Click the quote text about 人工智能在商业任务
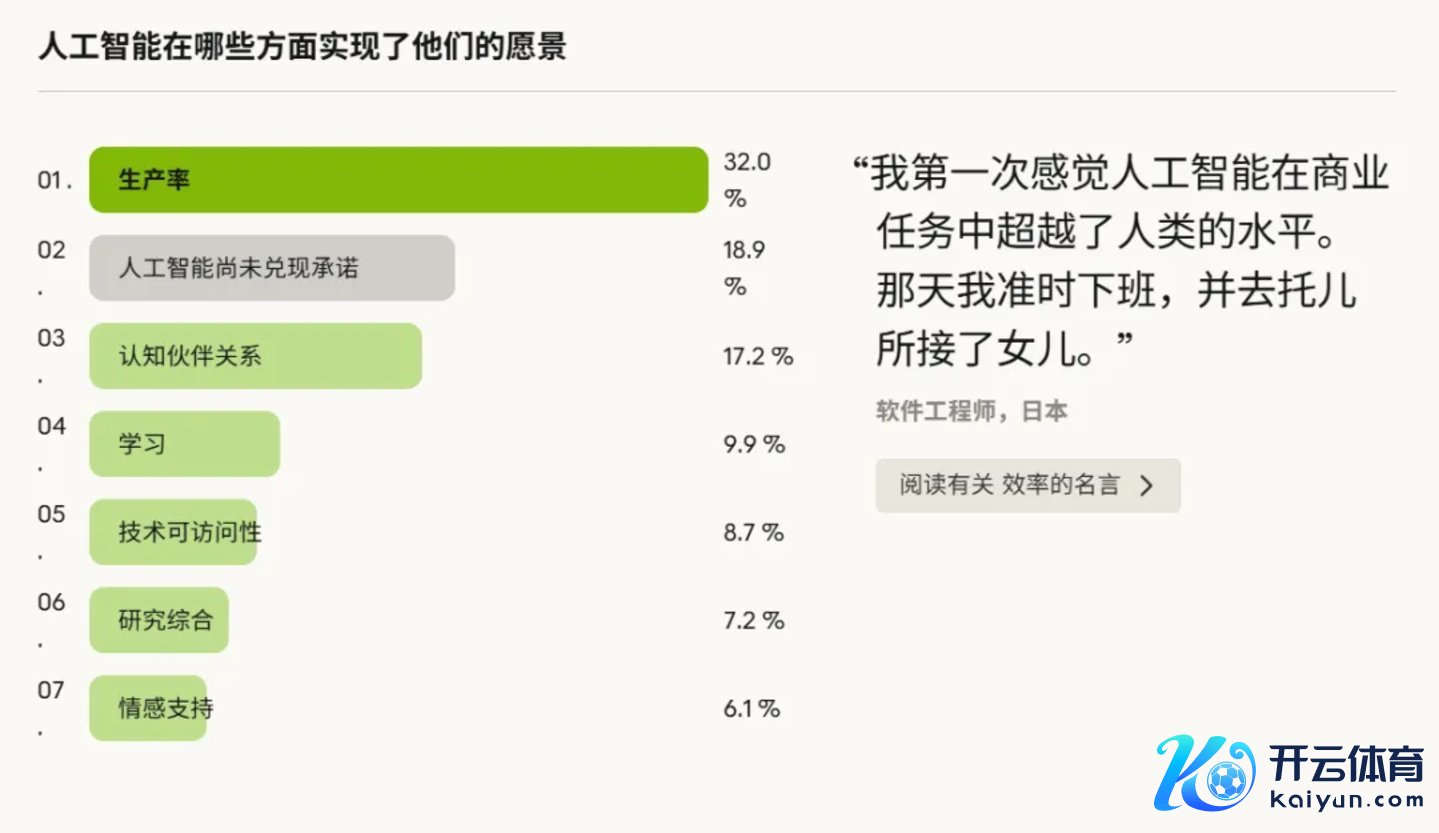The height and width of the screenshot is (833, 1439). coord(1120,261)
